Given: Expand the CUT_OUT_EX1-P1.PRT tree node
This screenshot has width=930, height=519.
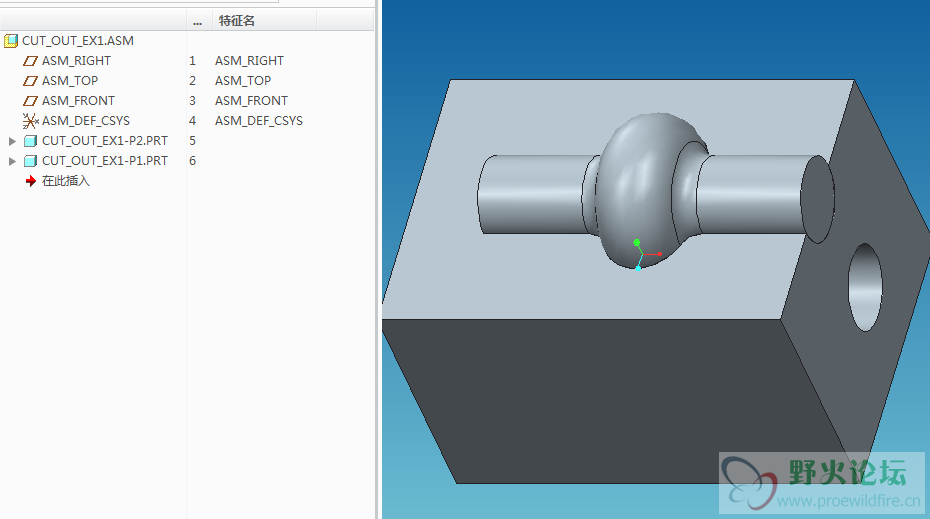Looking at the screenshot, I should 12,161.
